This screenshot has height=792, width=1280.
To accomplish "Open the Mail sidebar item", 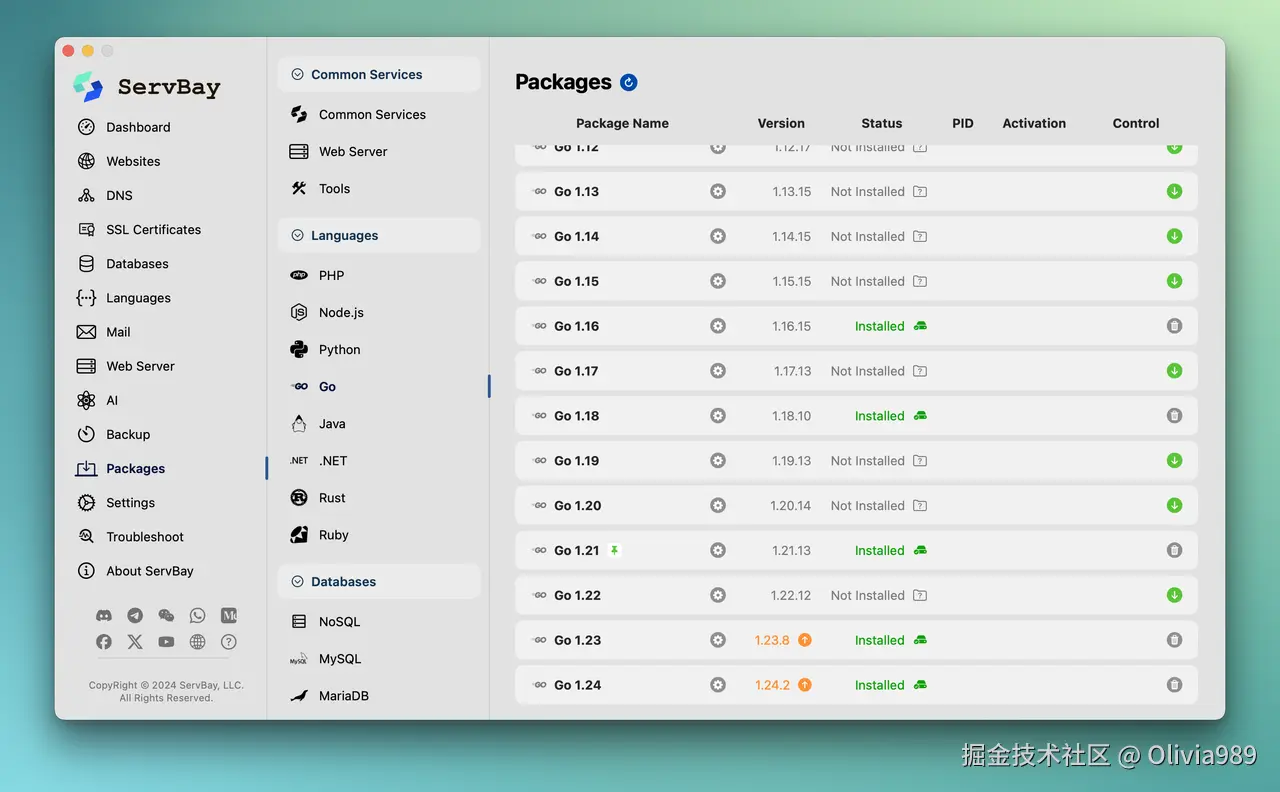I will click(118, 332).
